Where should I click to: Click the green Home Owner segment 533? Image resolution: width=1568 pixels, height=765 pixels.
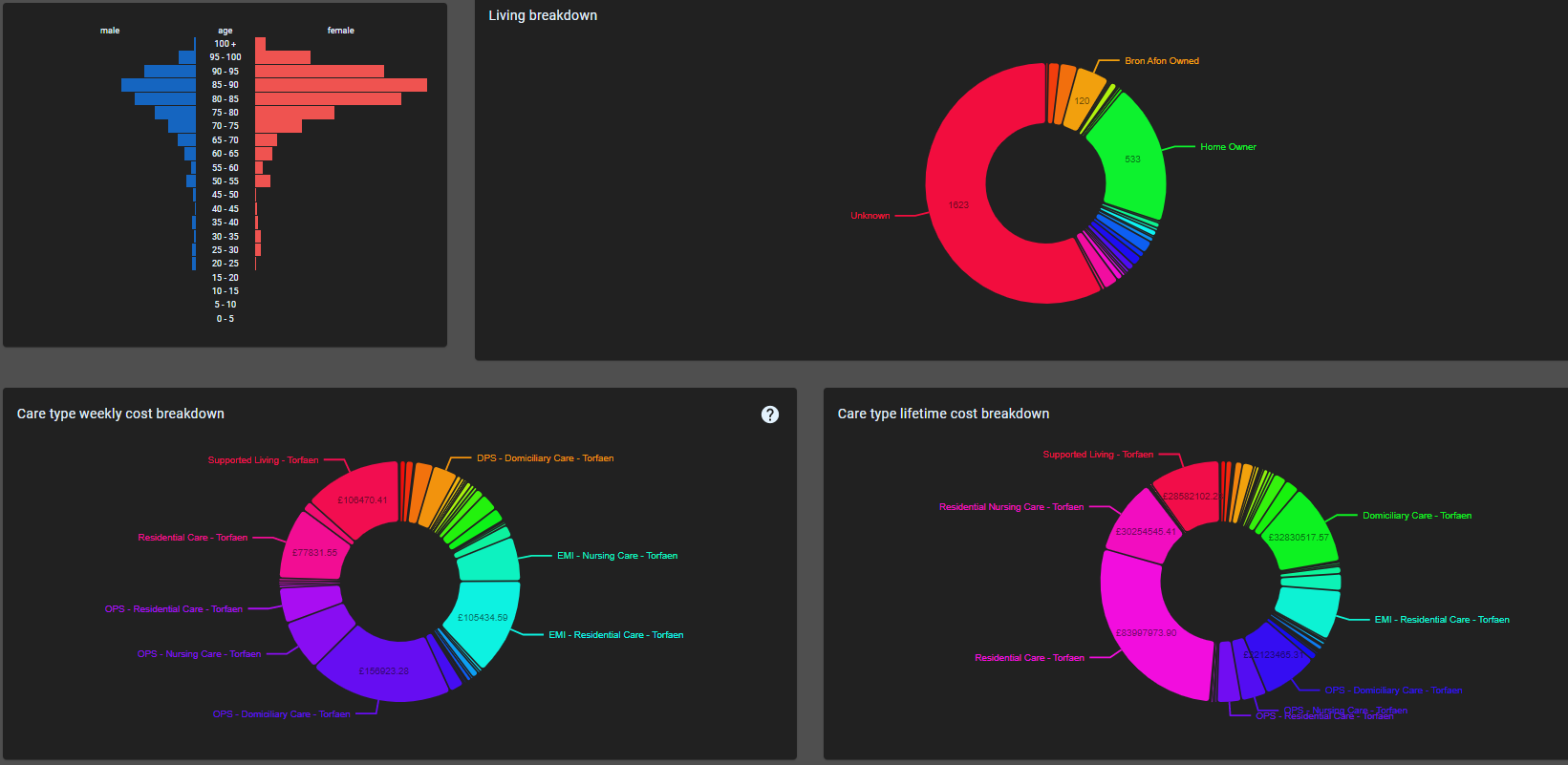1132,159
